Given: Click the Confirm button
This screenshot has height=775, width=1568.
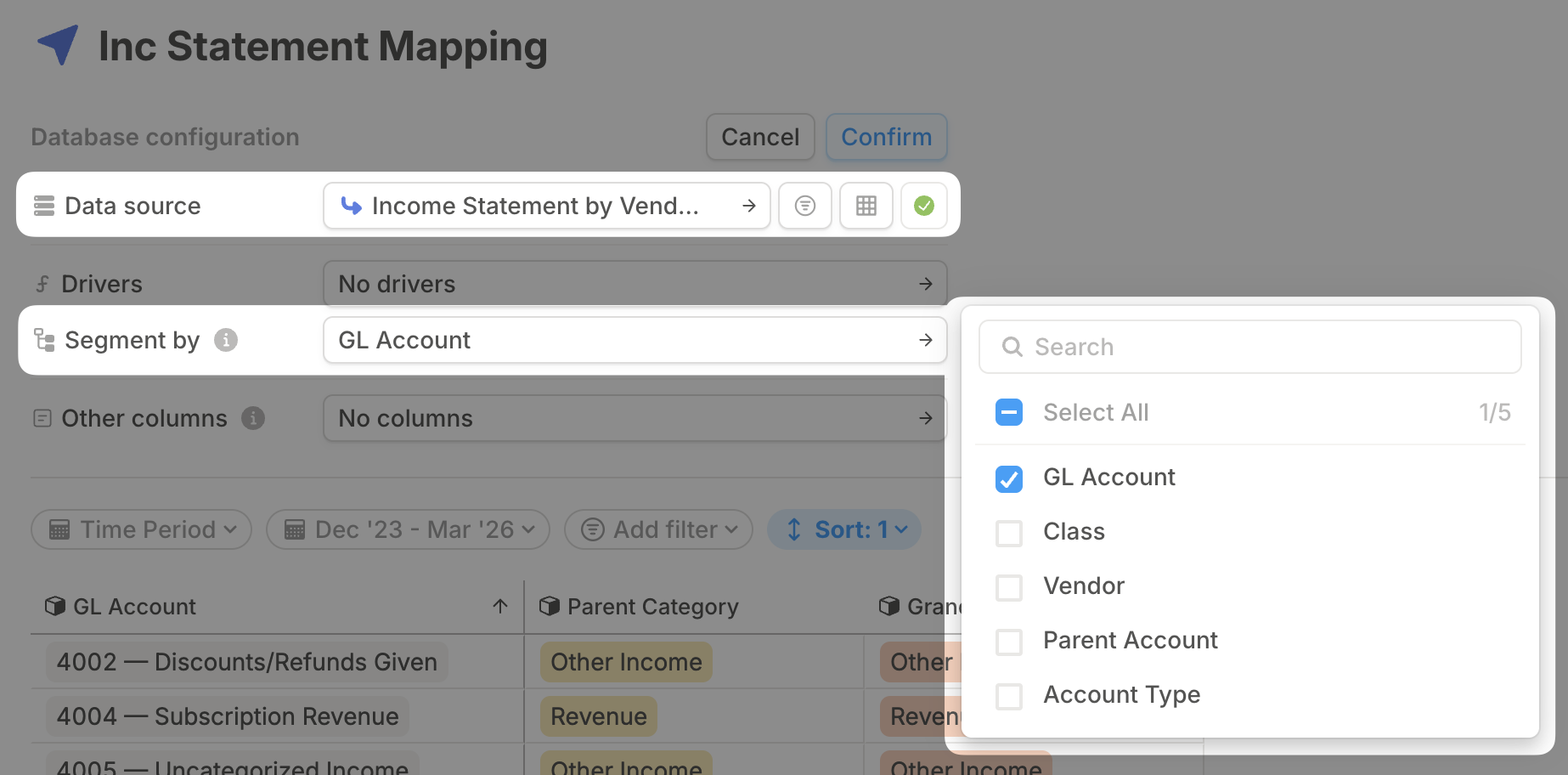Looking at the screenshot, I should (x=887, y=137).
